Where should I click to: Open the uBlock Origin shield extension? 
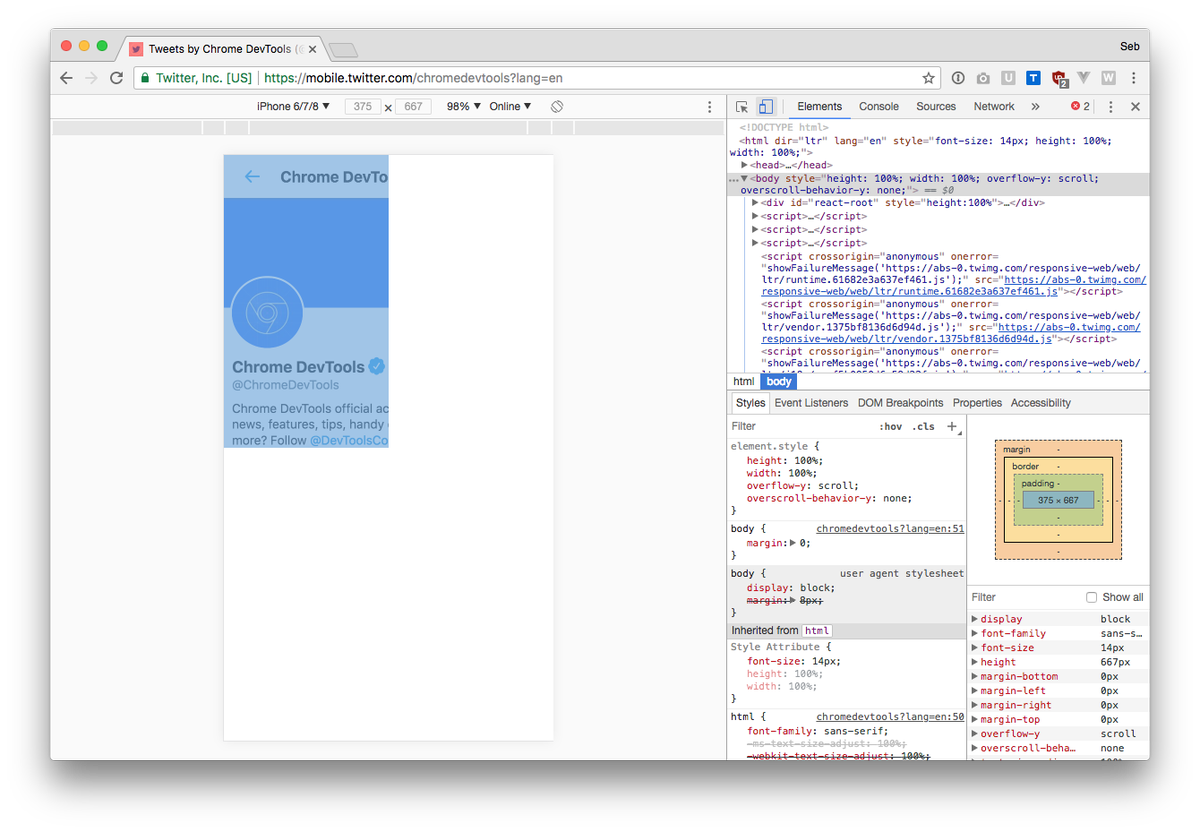(1059, 79)
